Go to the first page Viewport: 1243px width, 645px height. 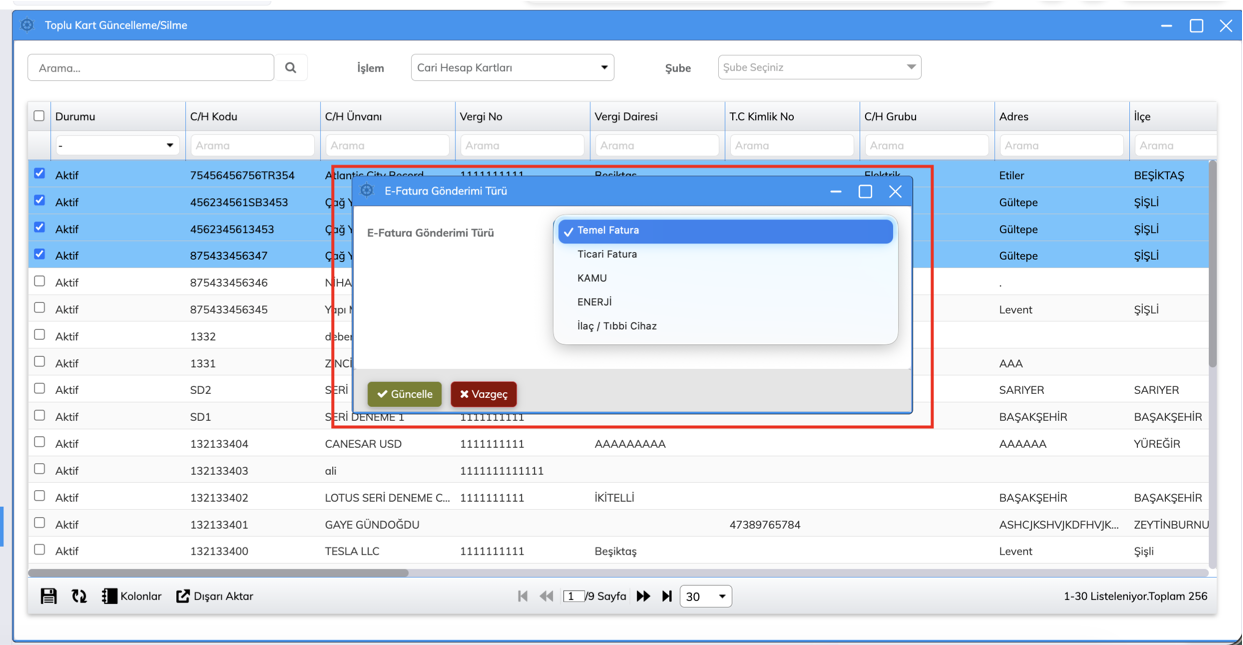pyautogui.click(x=522, y=596)
